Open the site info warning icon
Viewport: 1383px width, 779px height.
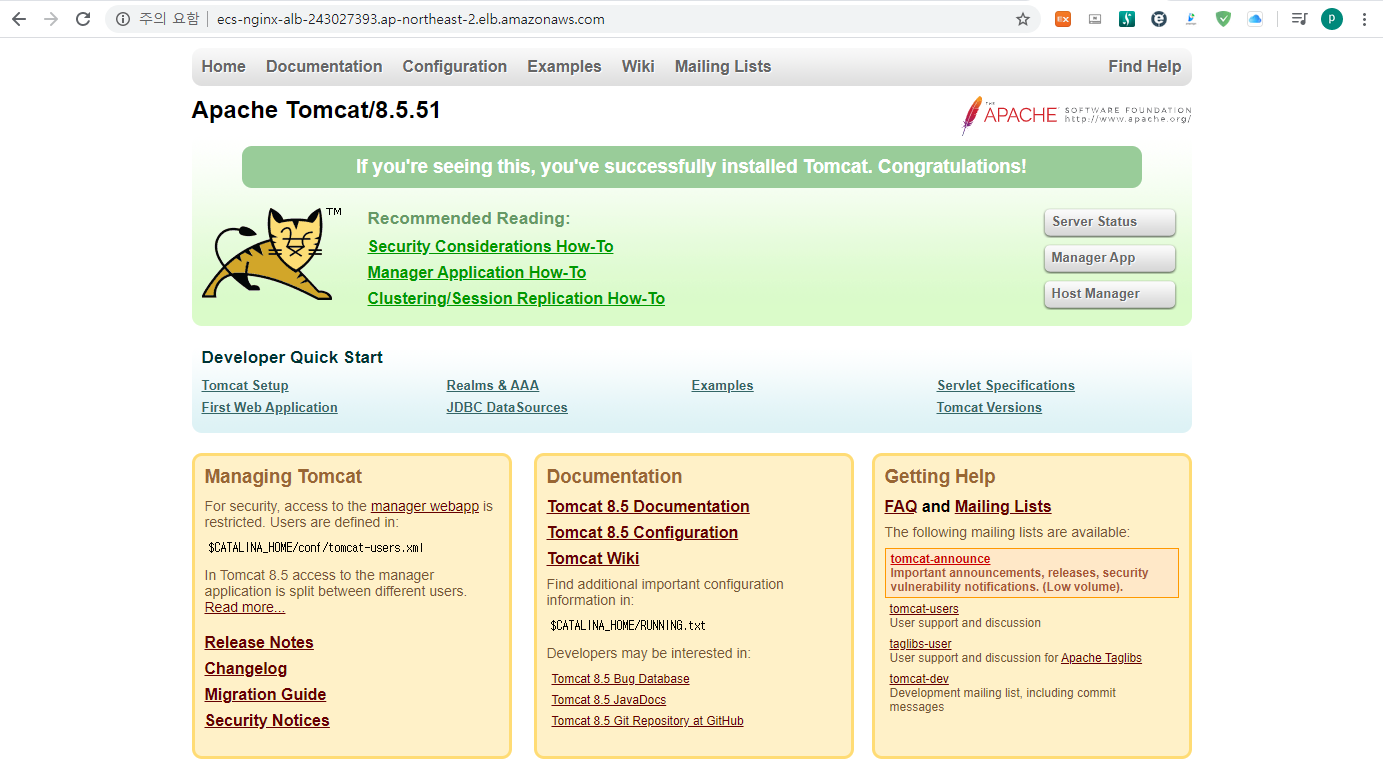coord(123,19)
